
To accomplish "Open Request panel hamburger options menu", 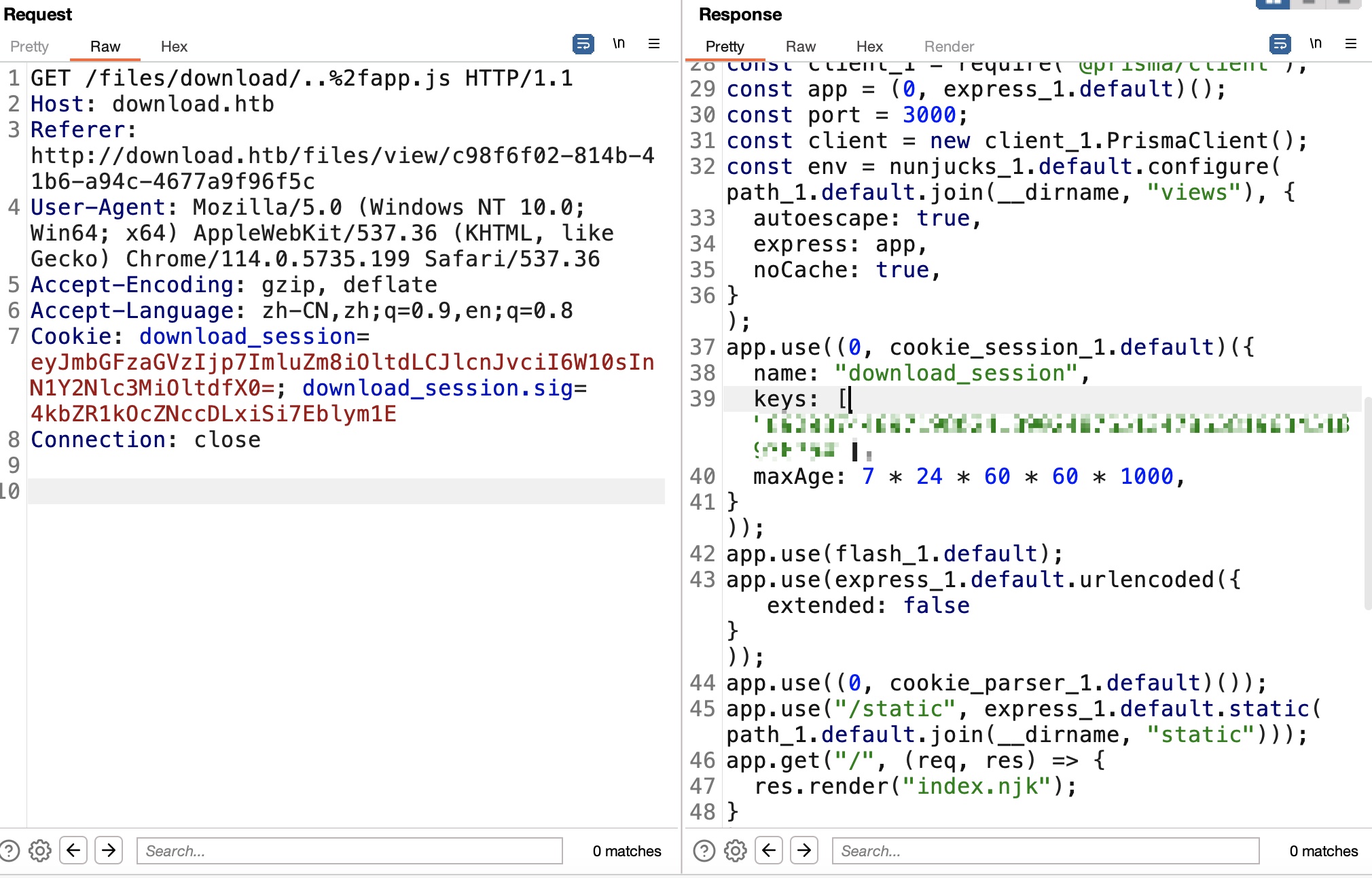I will [x=654, y=44].
